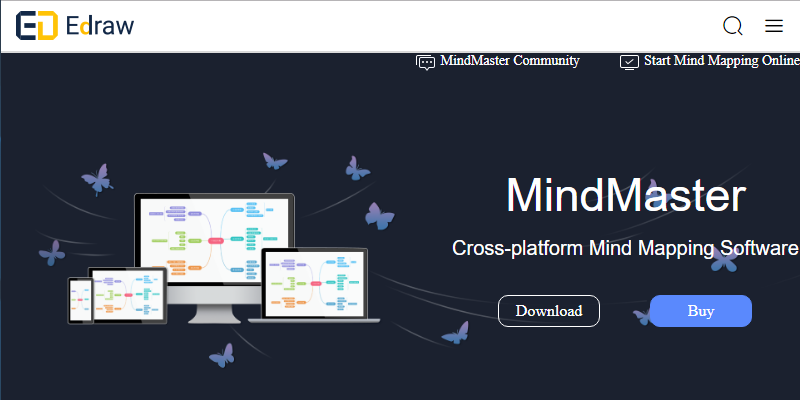Screen dimensions: 800x400
Task: Open the MindMaster Community link
Action: point(510,61)
